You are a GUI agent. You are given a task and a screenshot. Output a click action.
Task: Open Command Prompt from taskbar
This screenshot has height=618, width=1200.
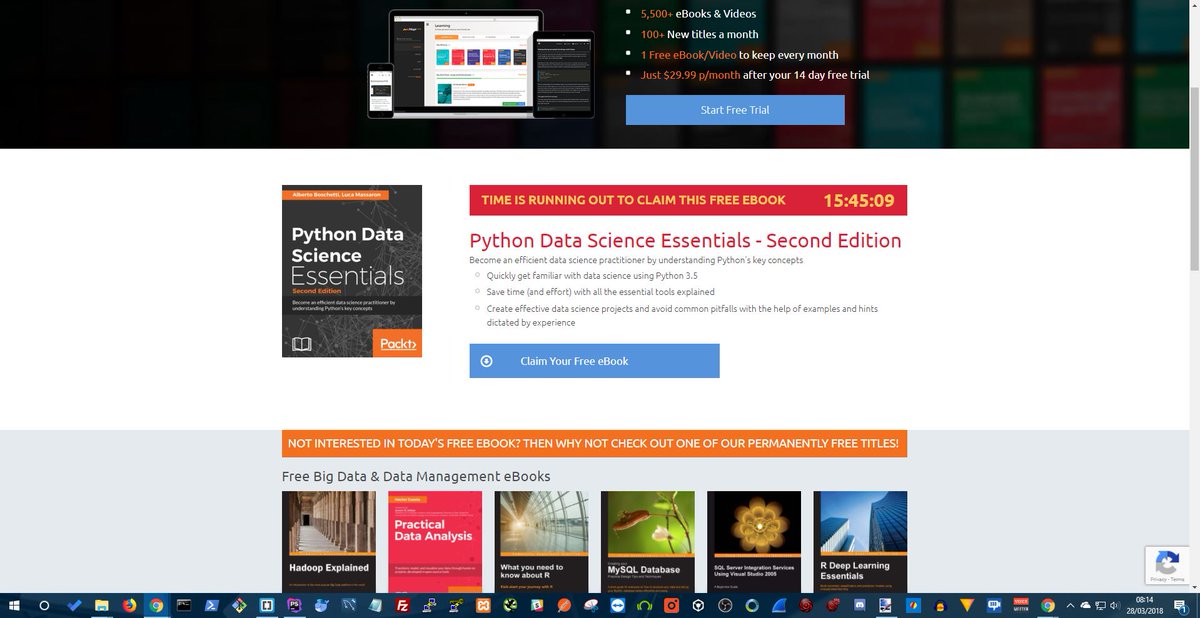click(x=184, y=606)
